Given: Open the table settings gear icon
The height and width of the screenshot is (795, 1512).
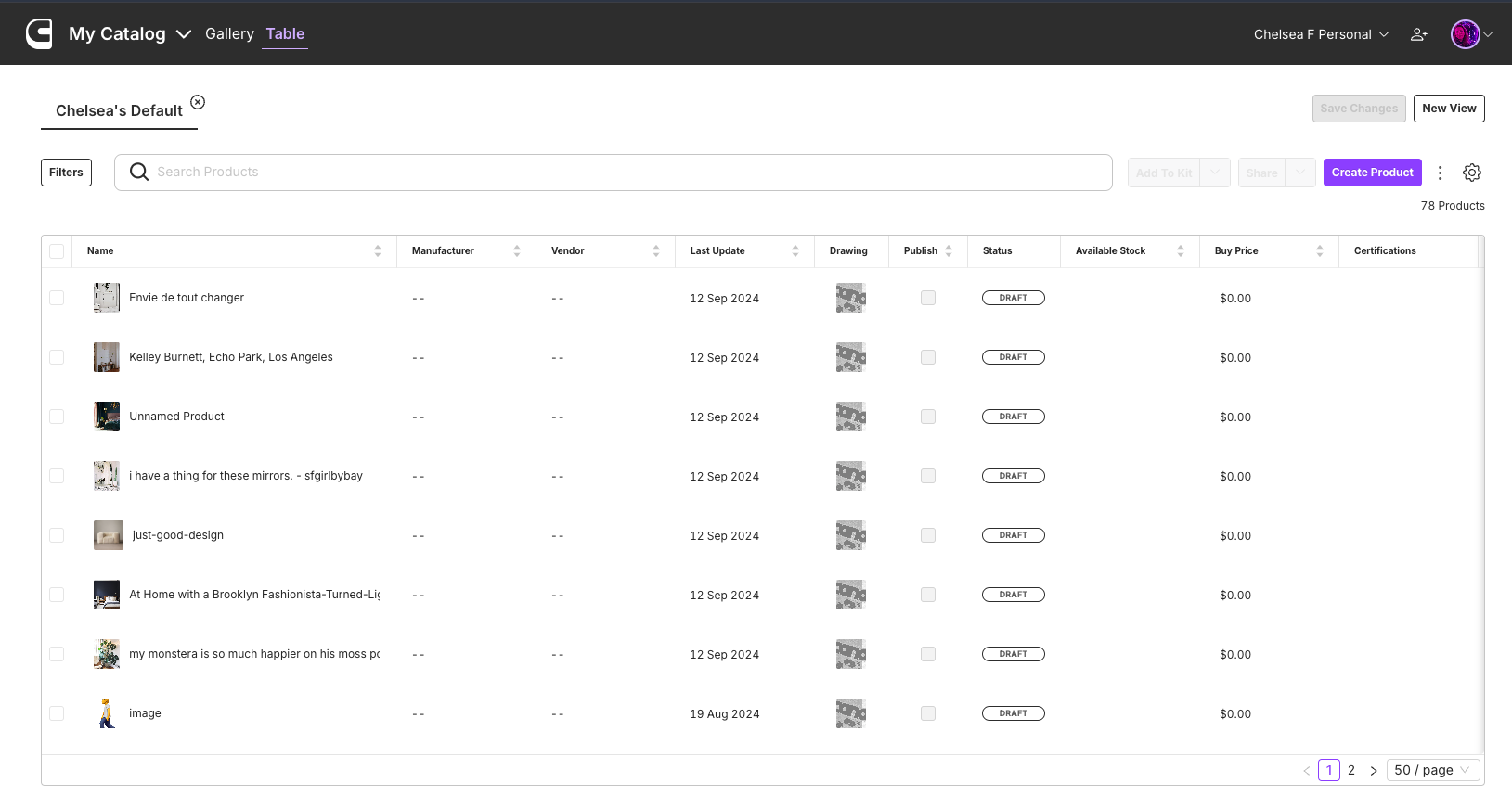Looking at the screenshot, I should tap(1472, 173).
